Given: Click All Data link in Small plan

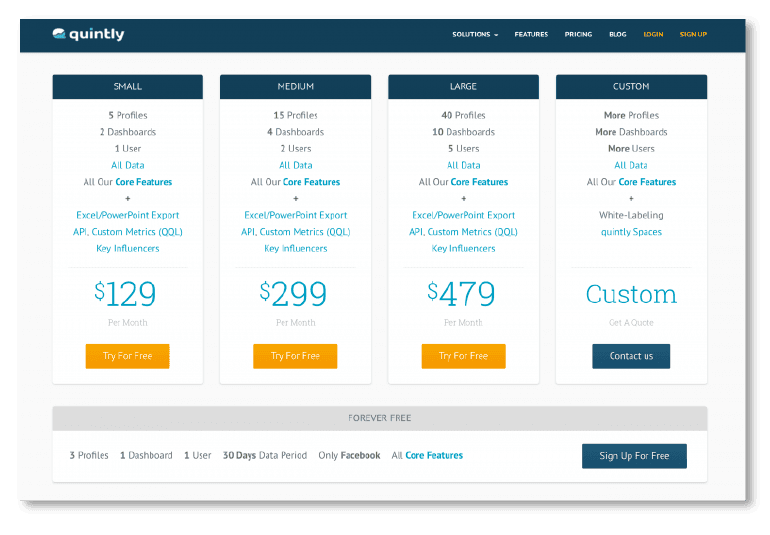Looking at the screenshot, I should 127,165.
